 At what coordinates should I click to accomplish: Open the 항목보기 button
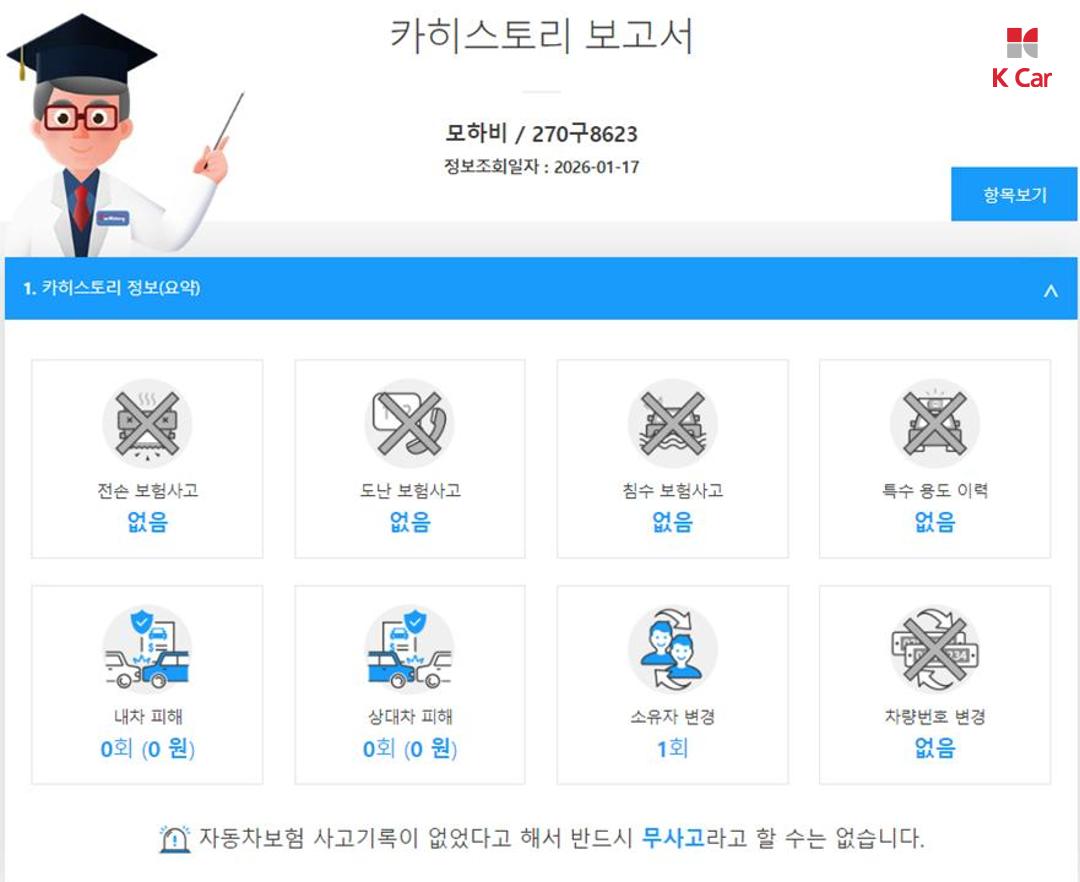click(x=1014, y=194)
